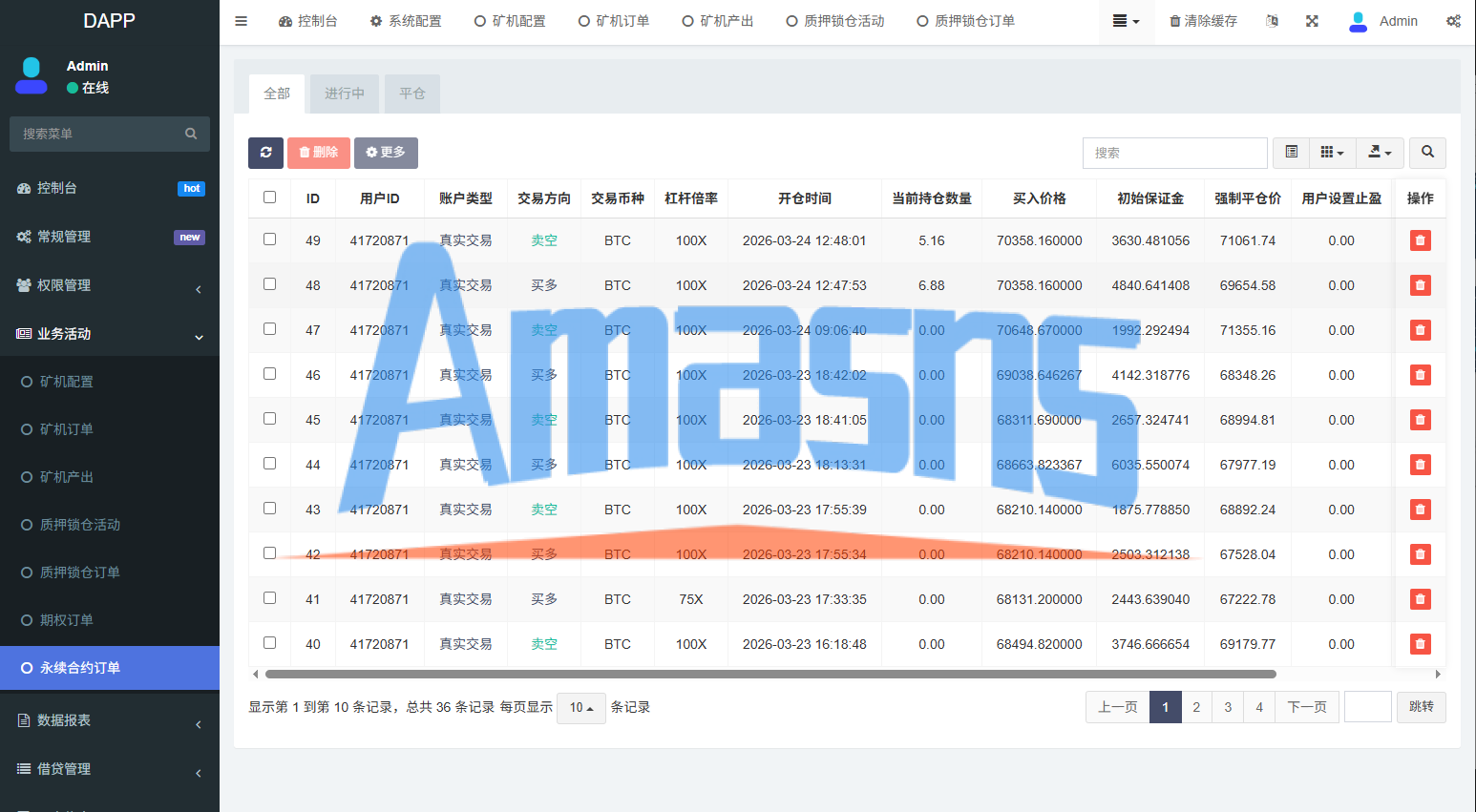Open the top bar list dropdown menu
This screenshot has width=1476, height=812.
click(x=1126, y=21)
